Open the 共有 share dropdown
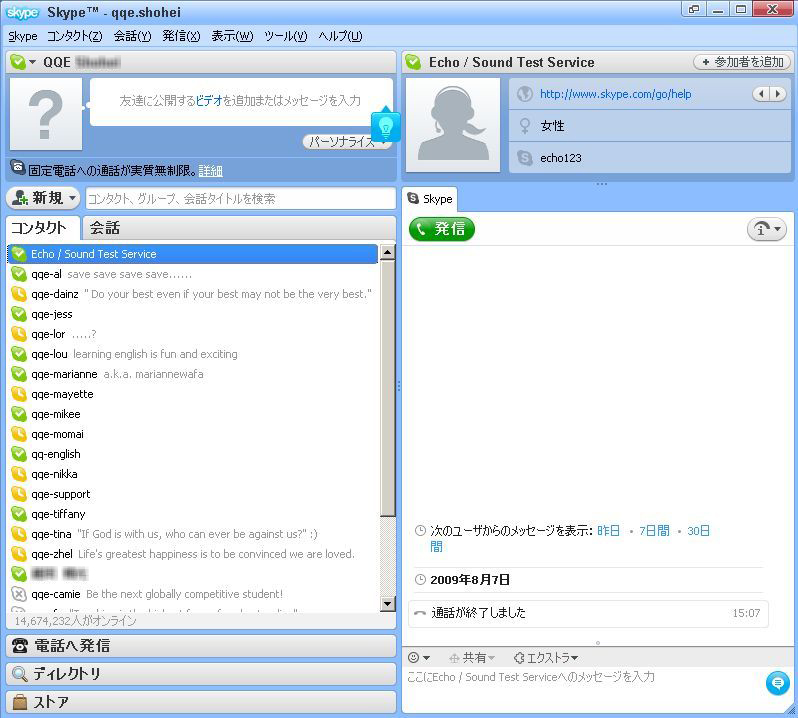Viewport: 798px width, 718px height. [x=472, y=658]
